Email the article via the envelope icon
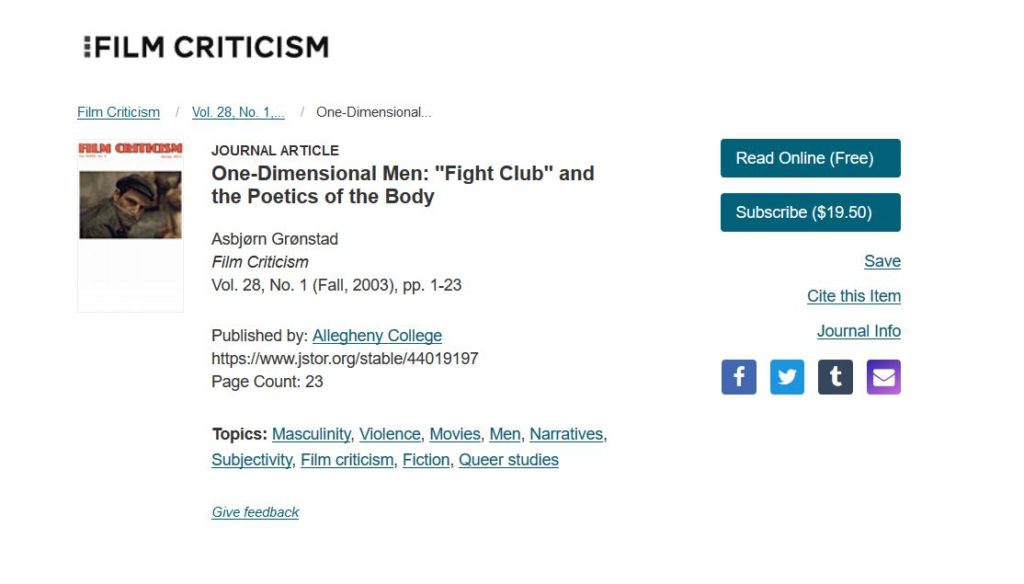The width and height of the screenshot is (1024, 584). 884,377
